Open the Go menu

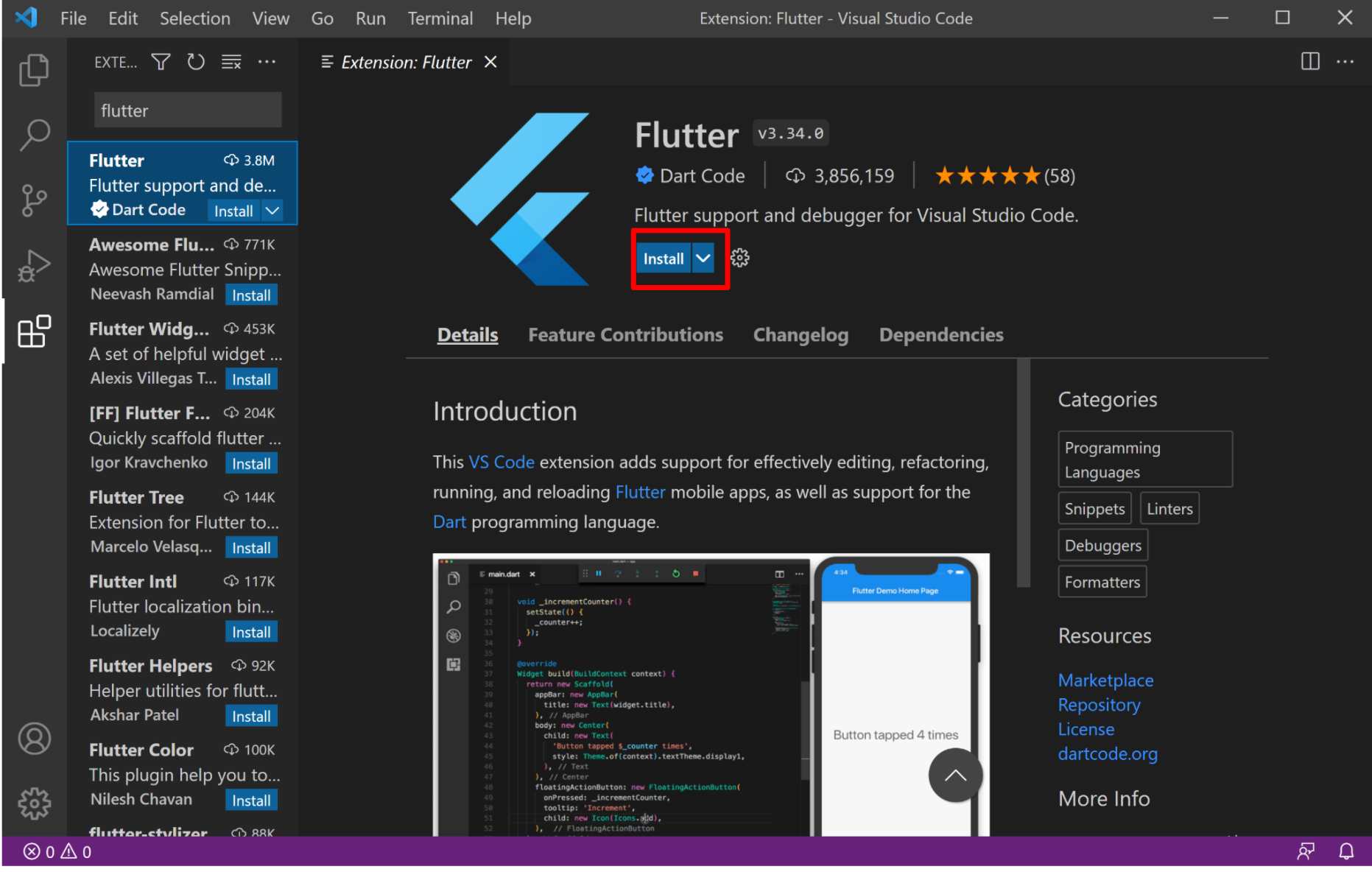(322, 18)
